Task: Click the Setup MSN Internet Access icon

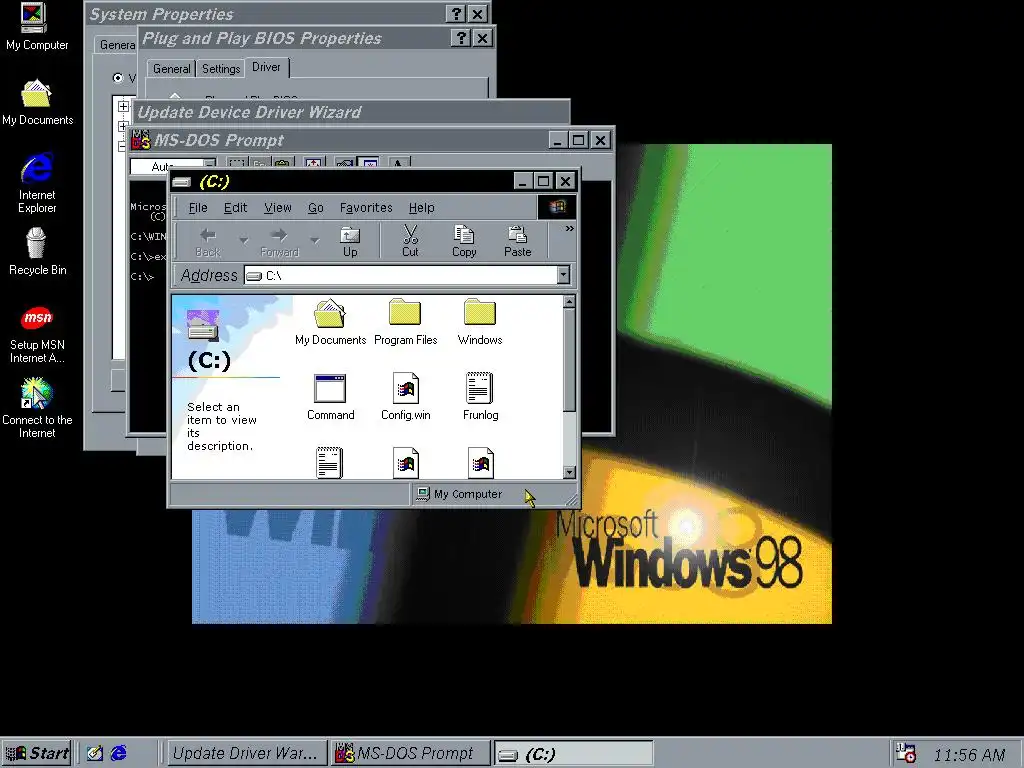Action: tap(37, 333)
